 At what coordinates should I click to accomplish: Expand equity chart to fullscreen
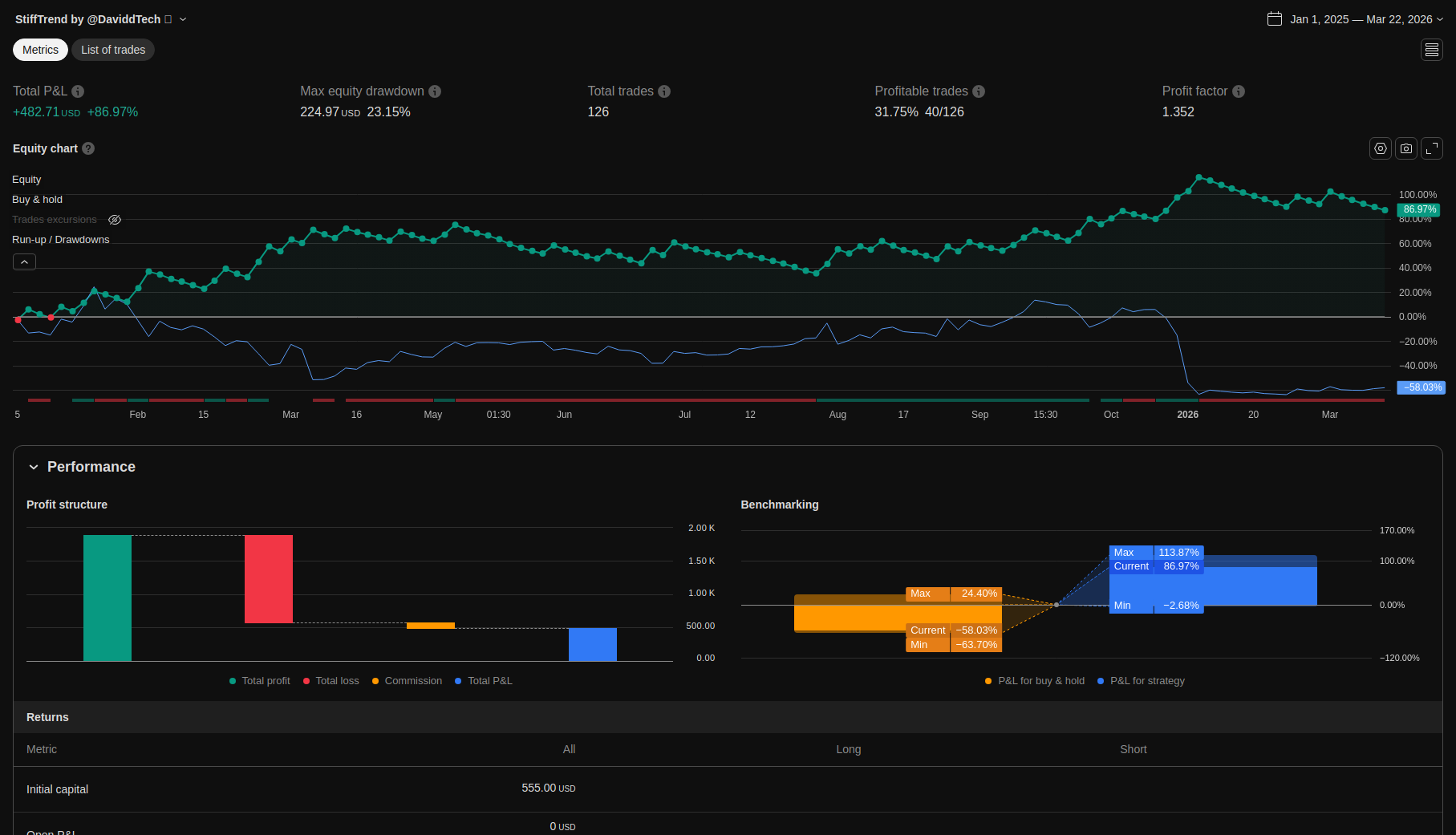pyautogui.click(x=1431, y=148)
